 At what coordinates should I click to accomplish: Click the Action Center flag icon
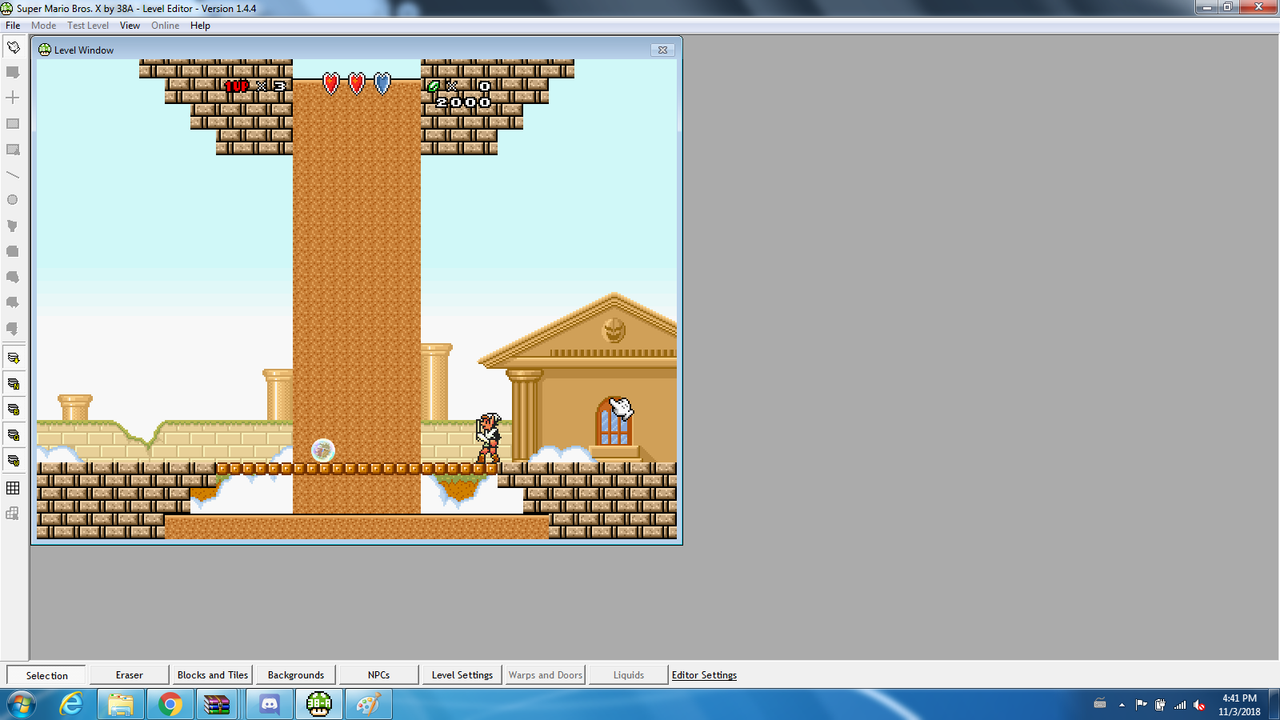tap(1142, 704)
